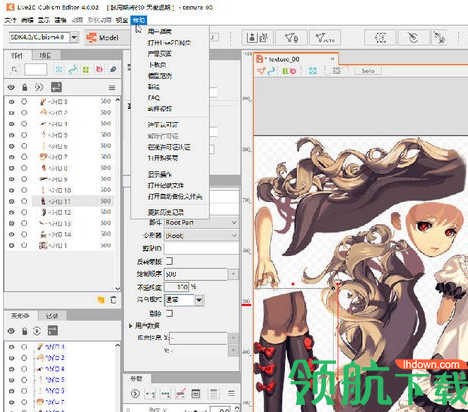The image size is (468, 412).
Task: Open the 显示 menu
Action: click(44, 20)
